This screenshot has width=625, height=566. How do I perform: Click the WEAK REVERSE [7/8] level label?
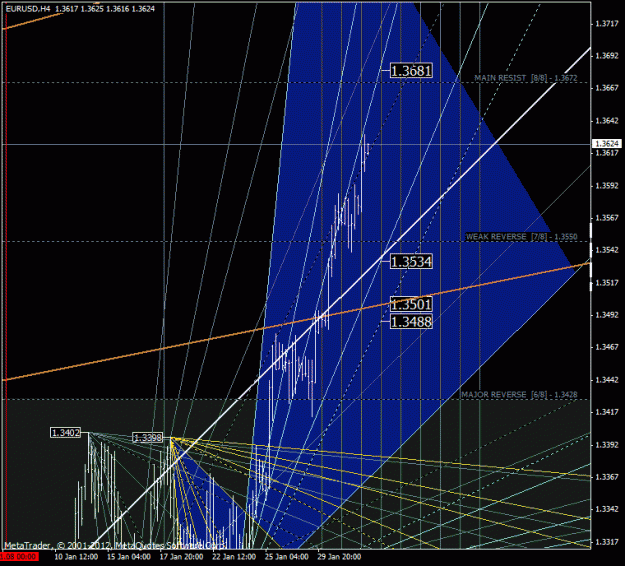pyautogui.click(x=521, y=237)
